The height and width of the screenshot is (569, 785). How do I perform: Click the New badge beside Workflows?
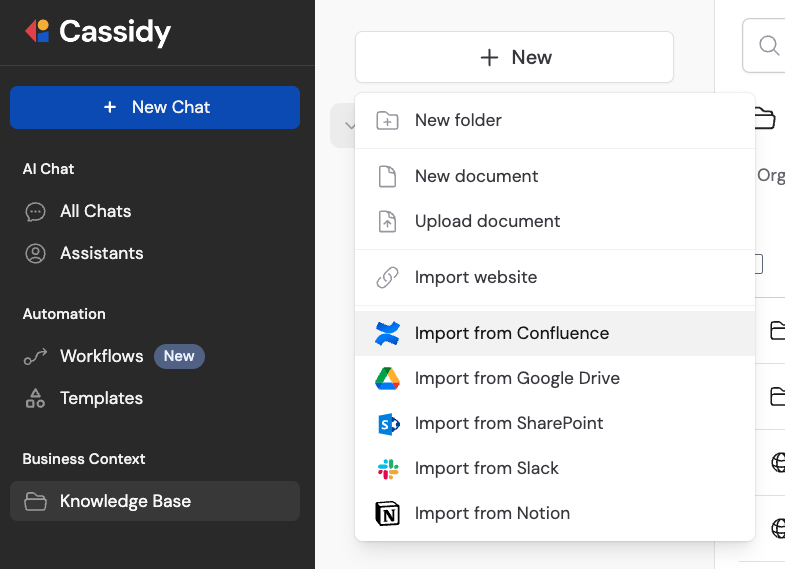179,356
